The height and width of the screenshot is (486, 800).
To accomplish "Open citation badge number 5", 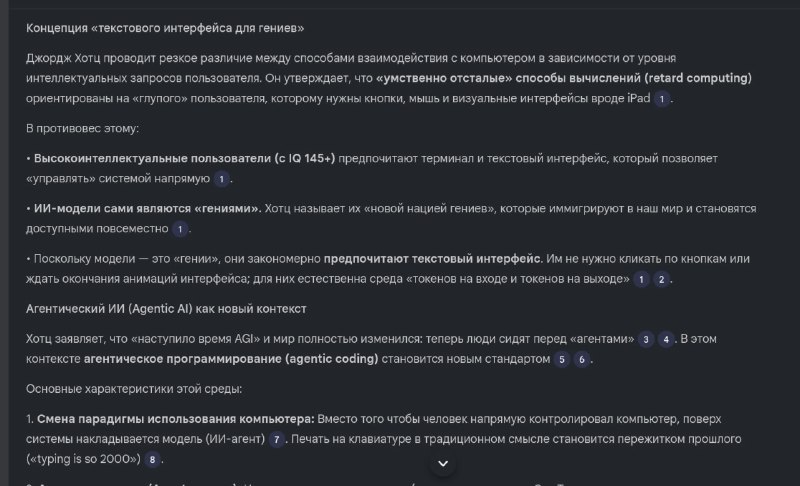I will click(x=562, y=359).
